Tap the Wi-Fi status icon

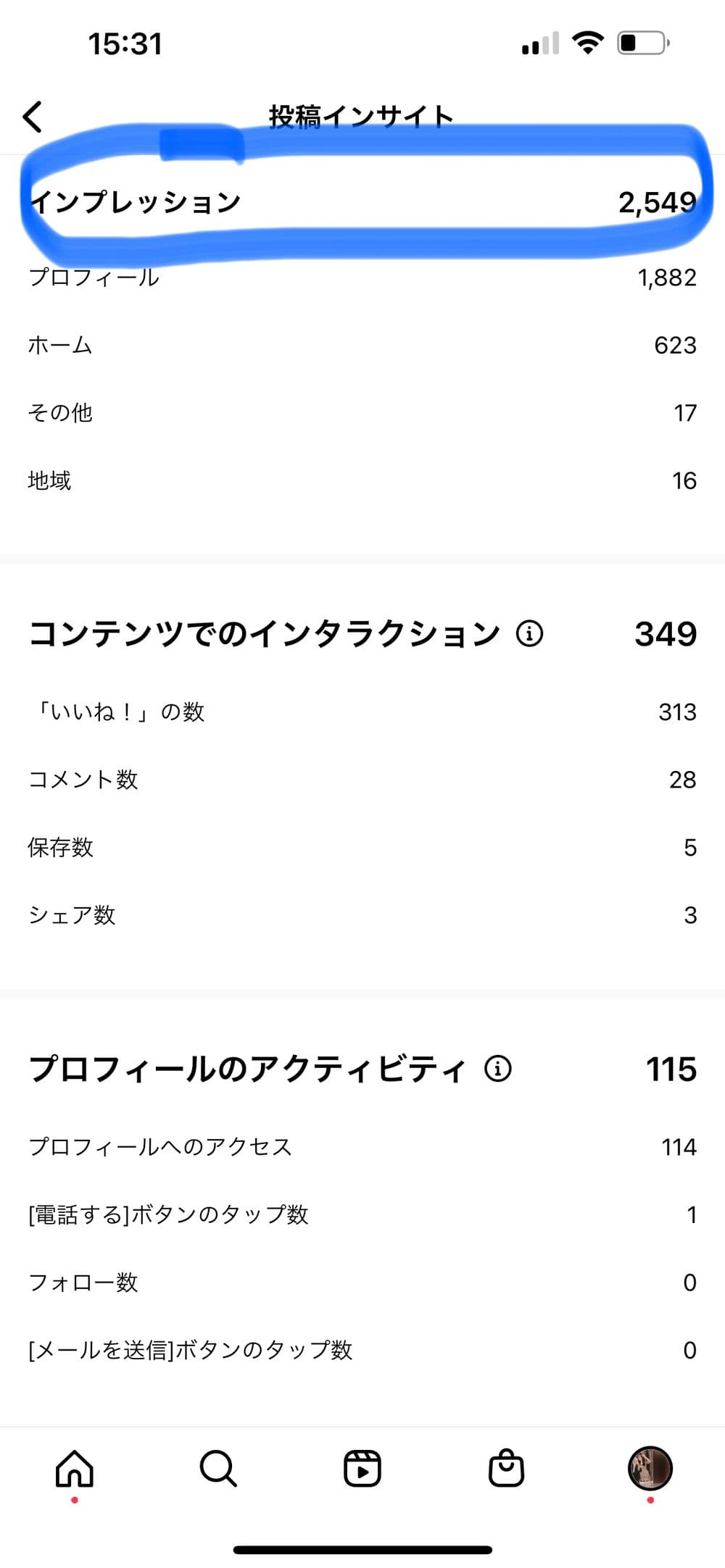pyautogui.click(x=587, y=43)
